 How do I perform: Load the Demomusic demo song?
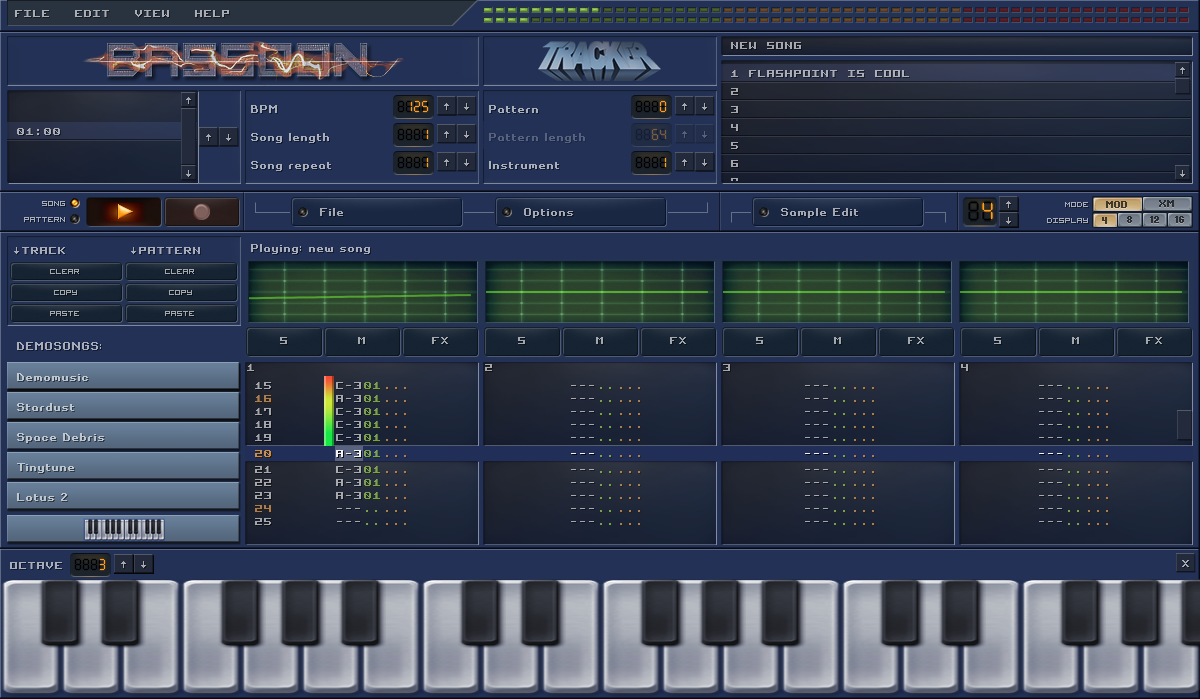tap(123, 377)
